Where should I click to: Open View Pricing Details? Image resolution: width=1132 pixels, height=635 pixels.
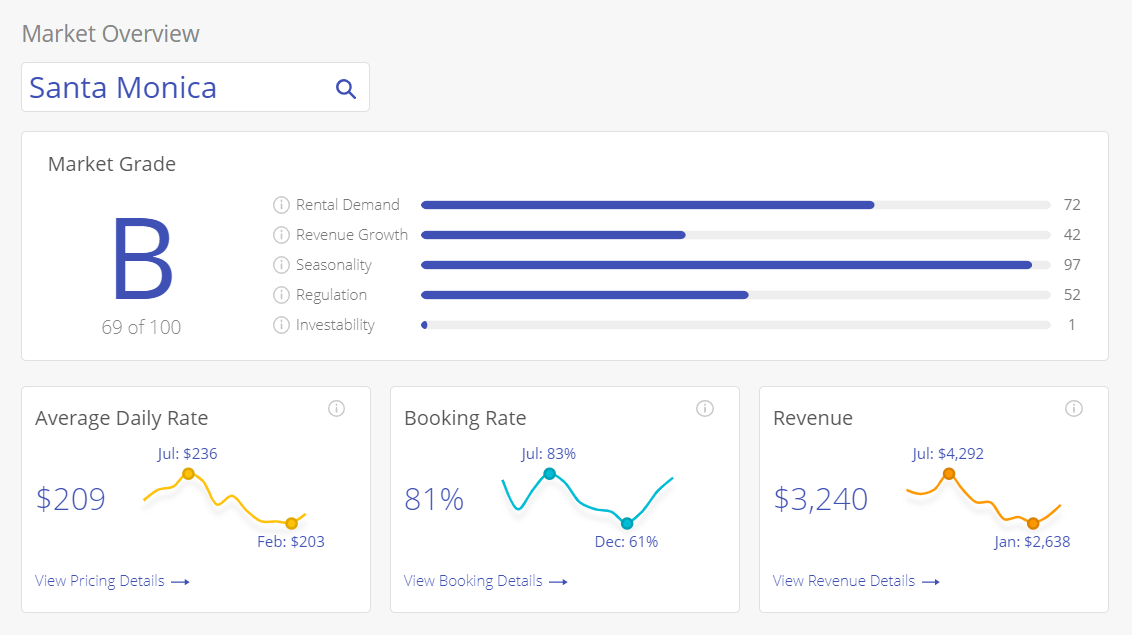100,580
